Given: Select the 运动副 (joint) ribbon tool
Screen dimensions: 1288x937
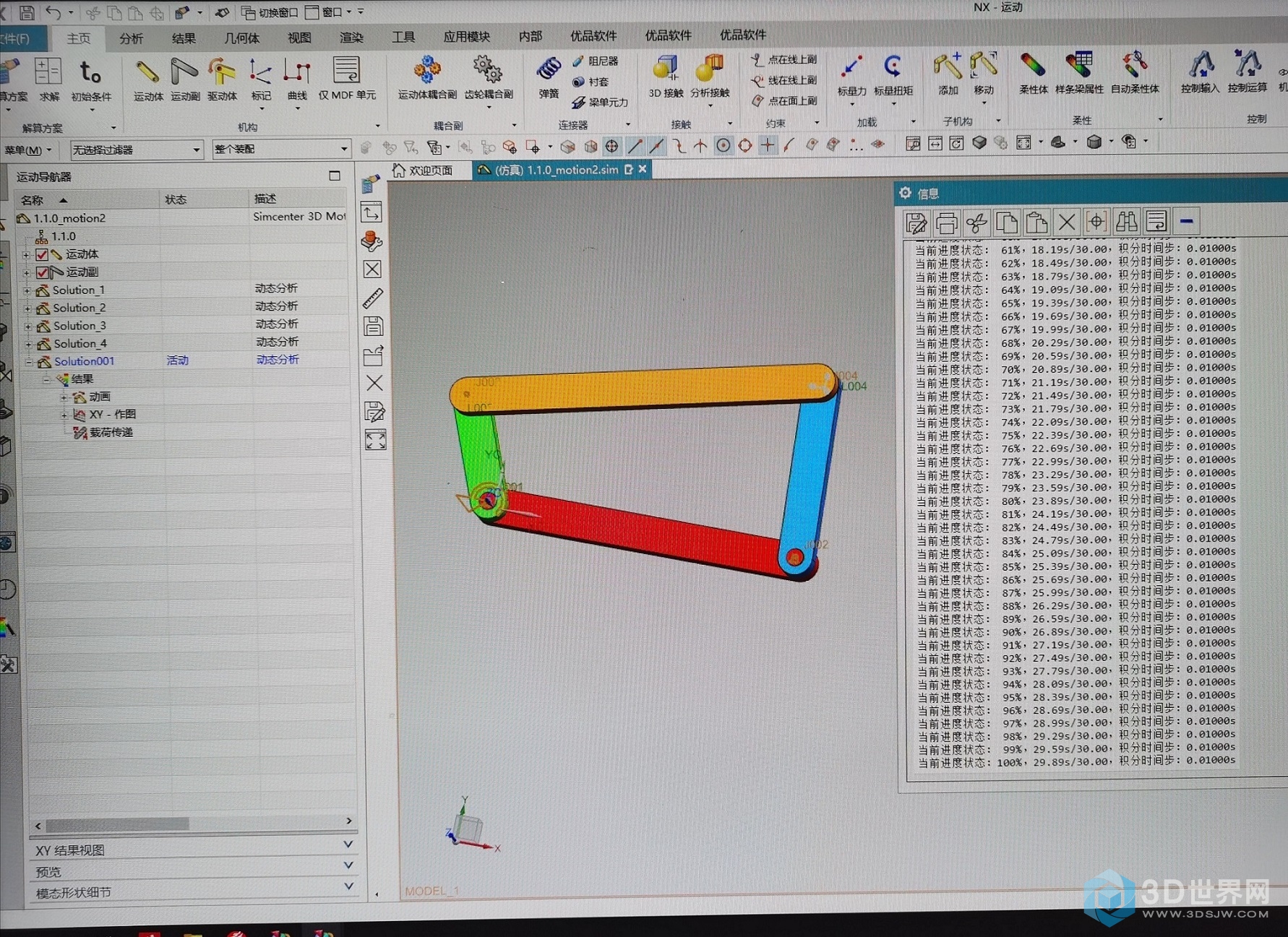Looking at the screenshot, I should coord(184,80).
